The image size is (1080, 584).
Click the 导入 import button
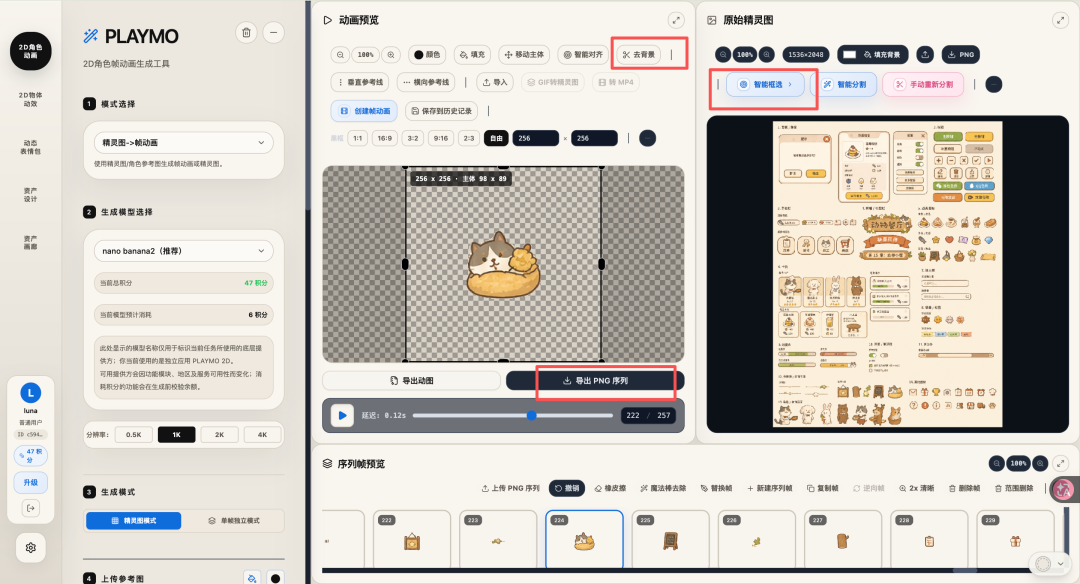pos(495,82)
